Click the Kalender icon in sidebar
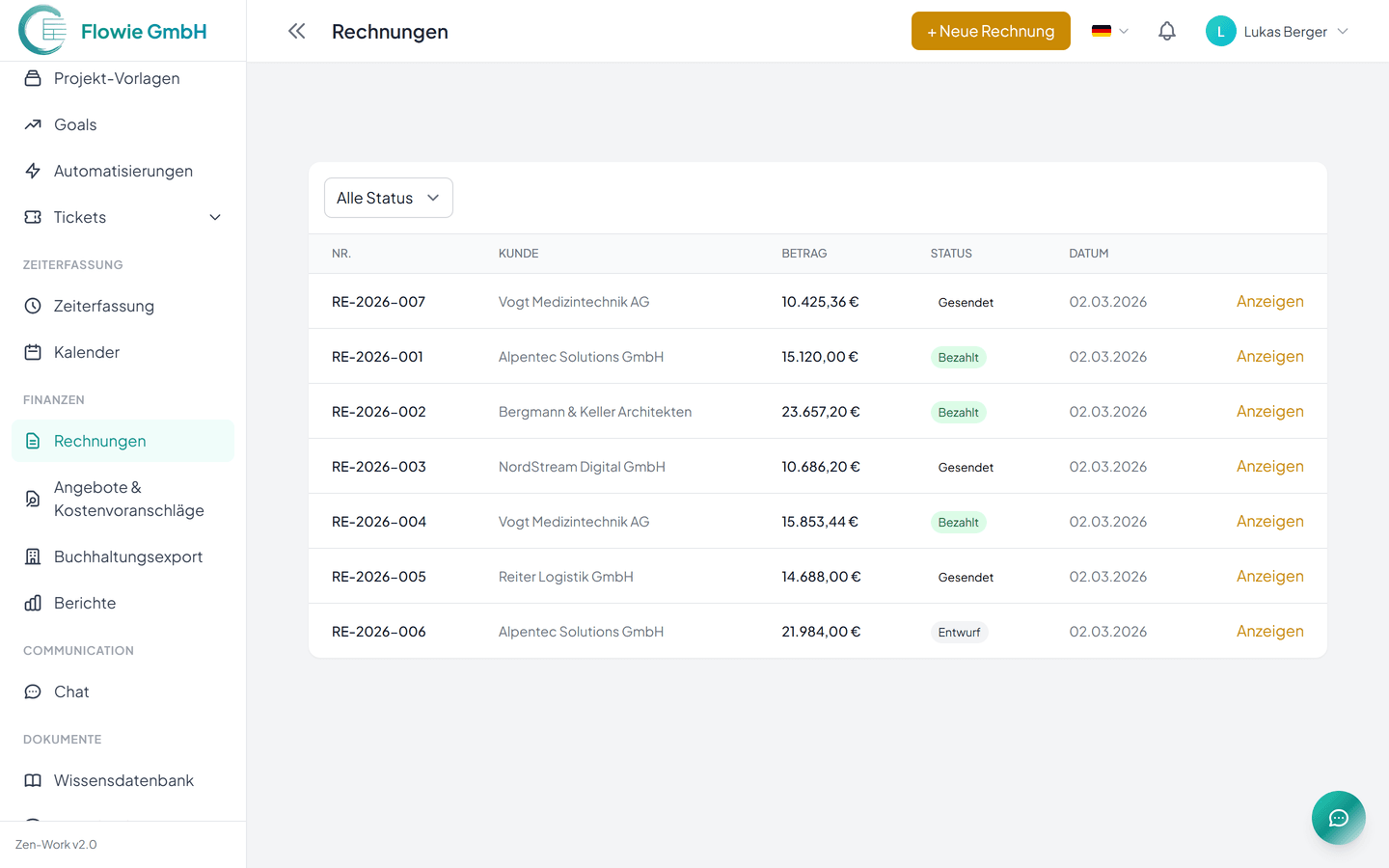Viewport: 1389px width, 868px height. (x=33, y=352)
